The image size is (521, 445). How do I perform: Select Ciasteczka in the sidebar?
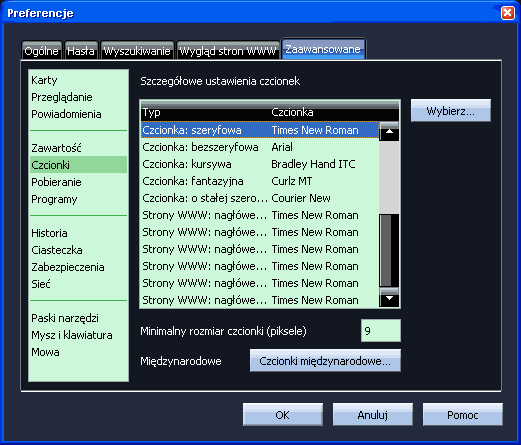tap(78, 250)
